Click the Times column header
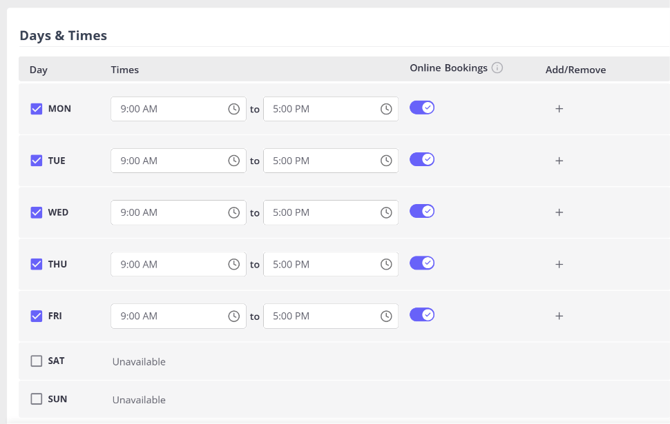Image resolution: width=670 pixels, height=424 pixels. 125,70
